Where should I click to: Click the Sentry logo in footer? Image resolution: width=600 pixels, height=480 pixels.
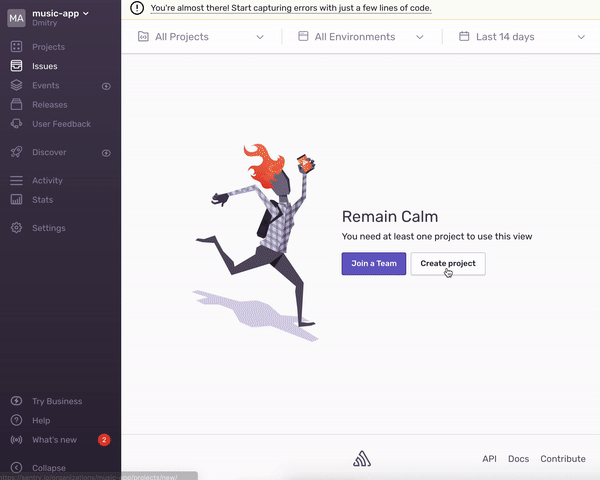pyautogui.click(x=362, y=459)
